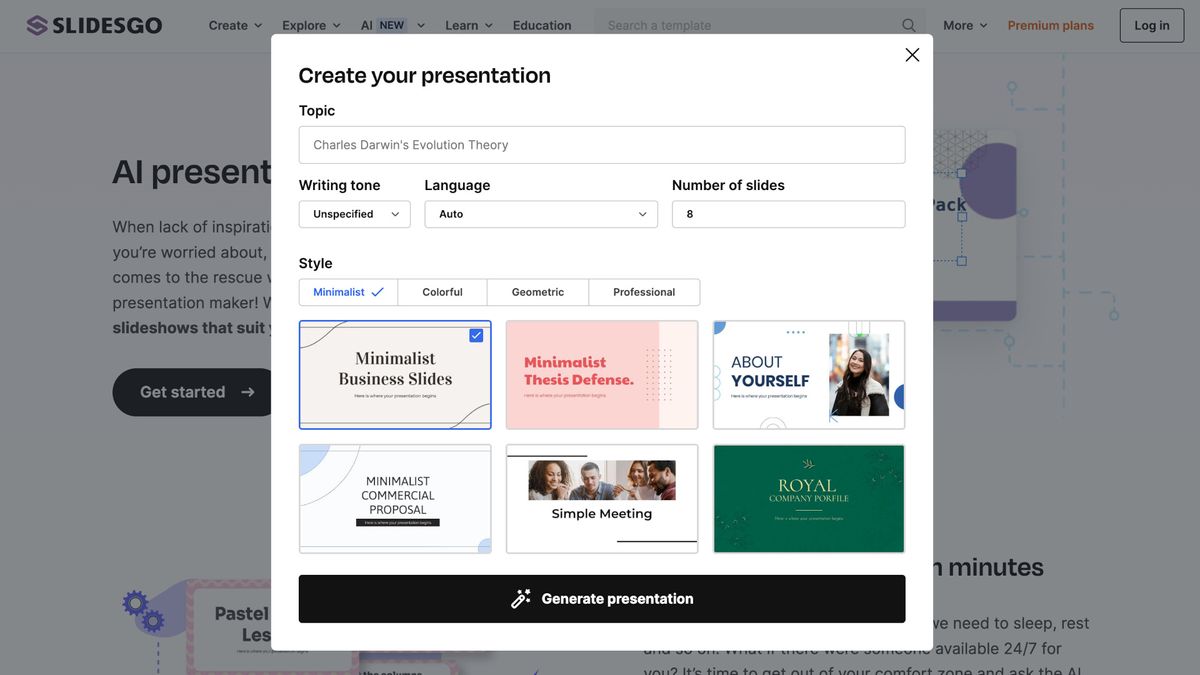1200x675 pixels.
Task: Switch to the Professional style tab
Action: point(643,291)
